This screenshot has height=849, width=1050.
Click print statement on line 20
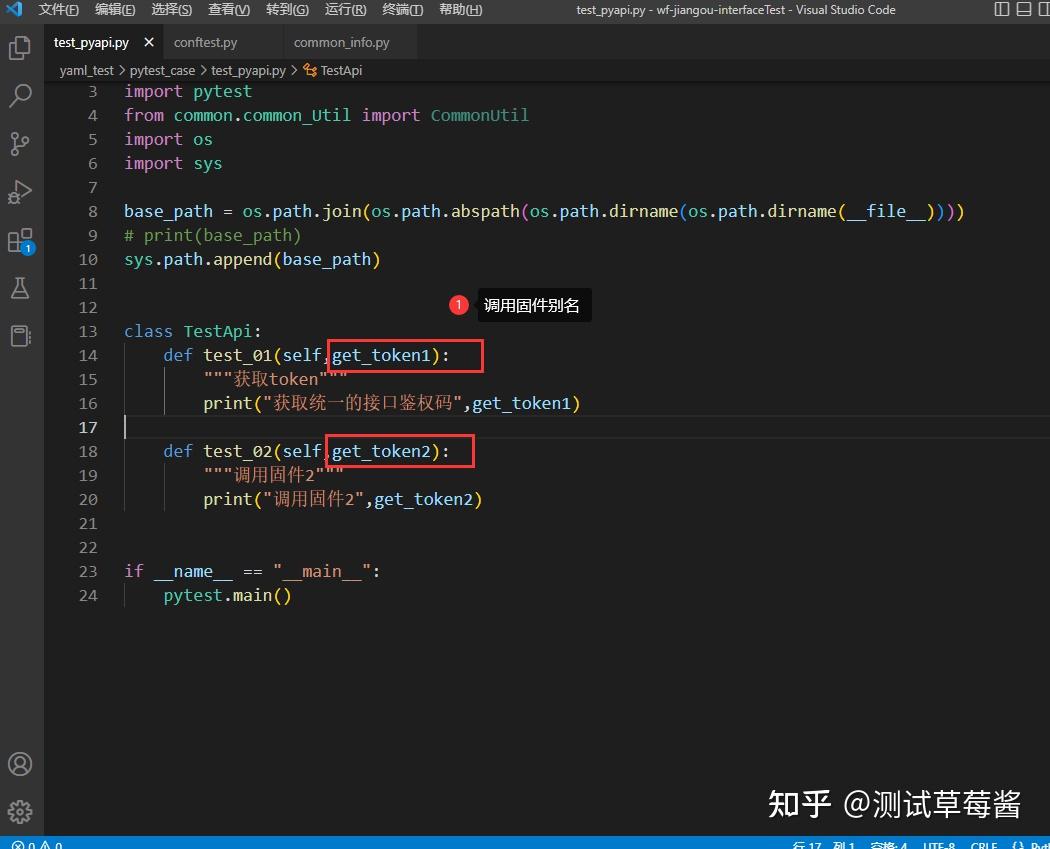pos(343,499)
